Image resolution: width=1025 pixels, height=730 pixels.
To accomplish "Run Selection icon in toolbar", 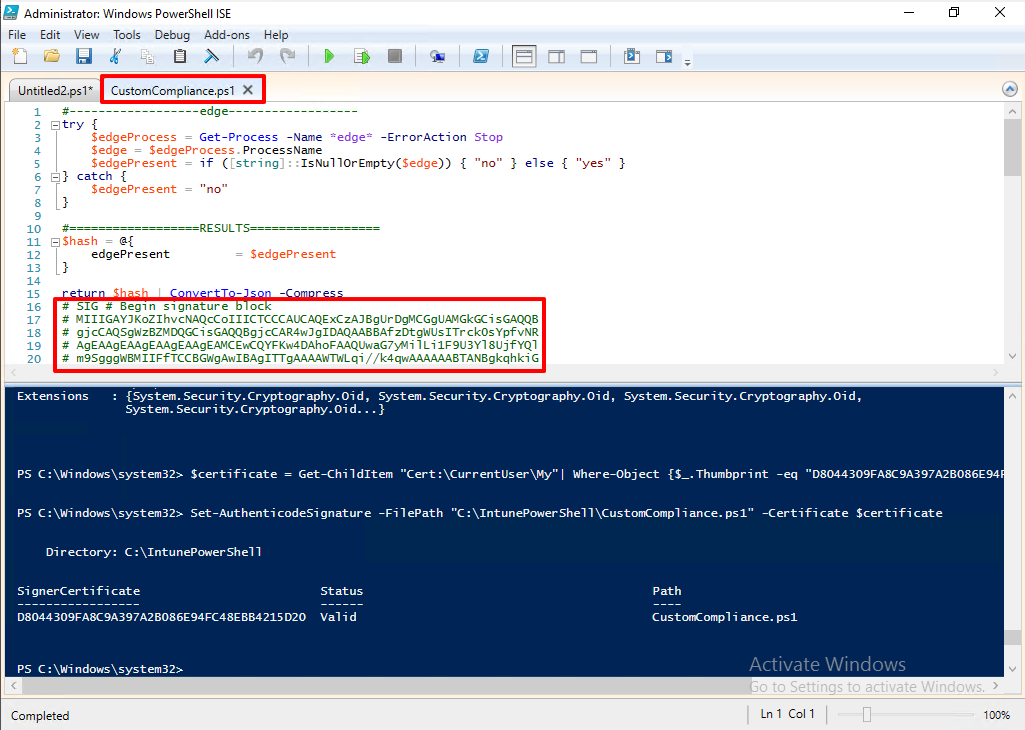I will [x=361, y=56].
